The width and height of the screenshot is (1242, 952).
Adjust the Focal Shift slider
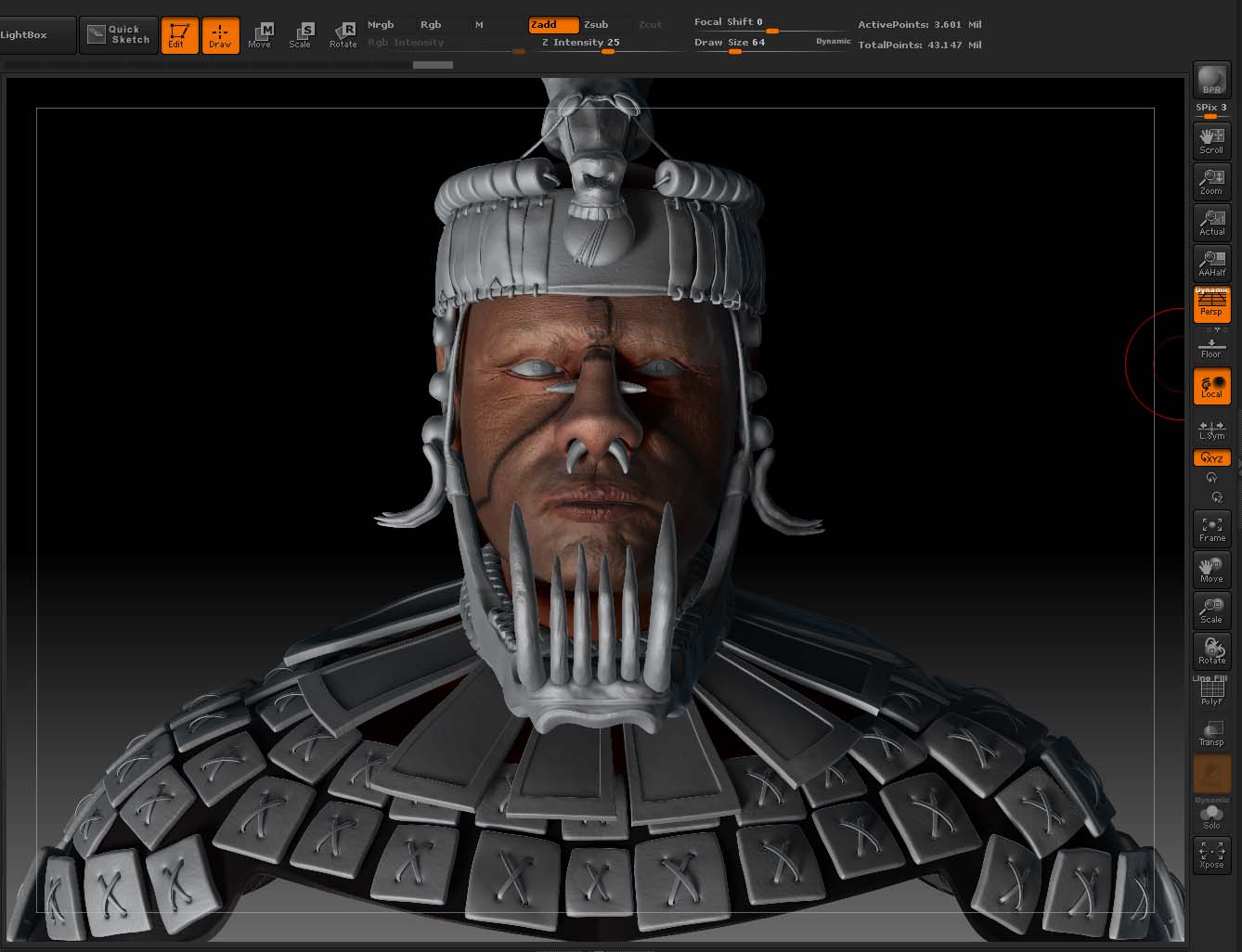pyautogui.click(x=772, y=23)
